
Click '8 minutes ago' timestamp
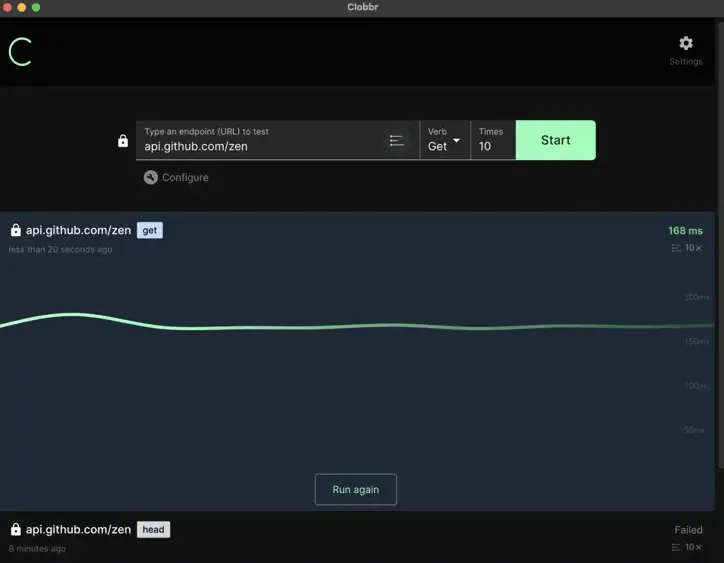point(37,549)
